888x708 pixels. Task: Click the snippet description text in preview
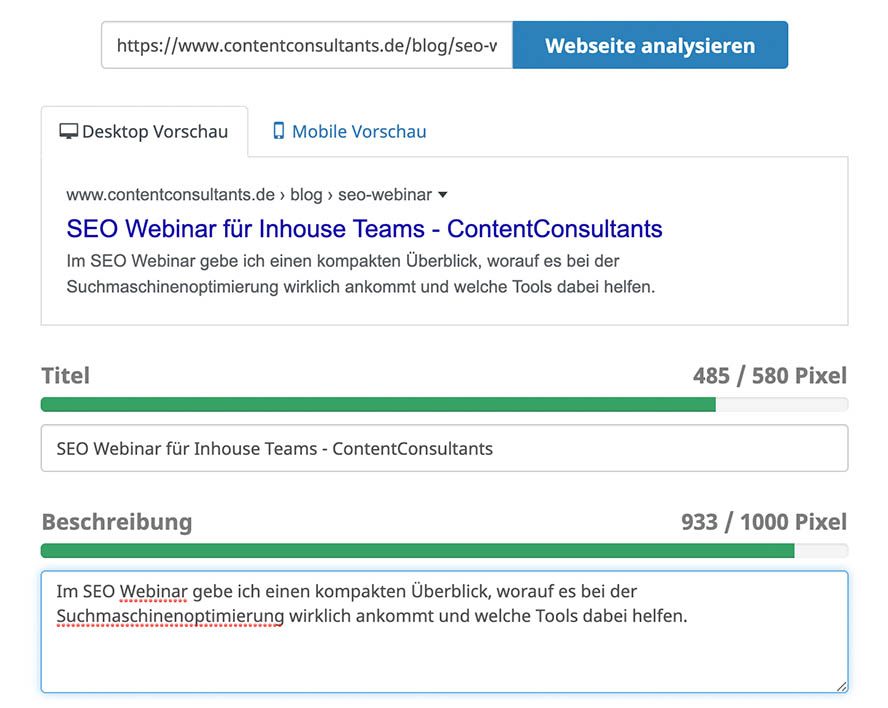click(360, 274)
